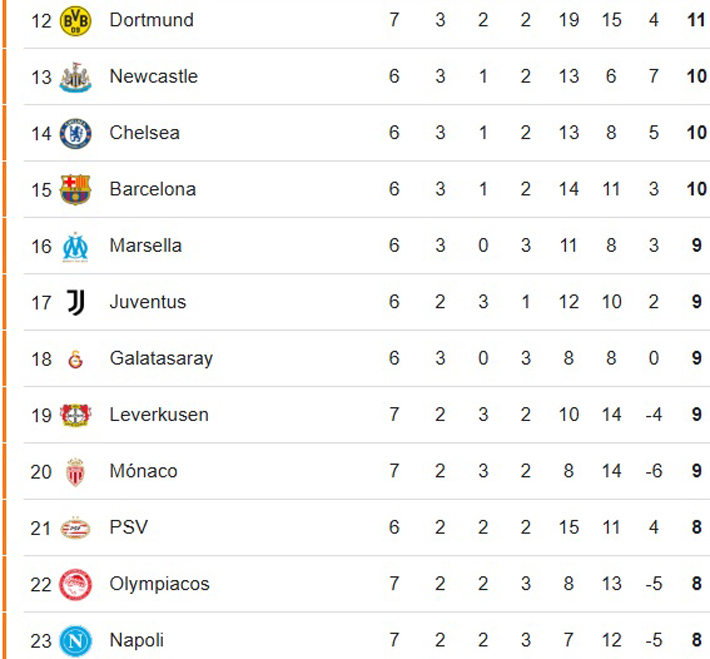
Task: Click Dortmund's 11 points total
Action: pos(696,20)
